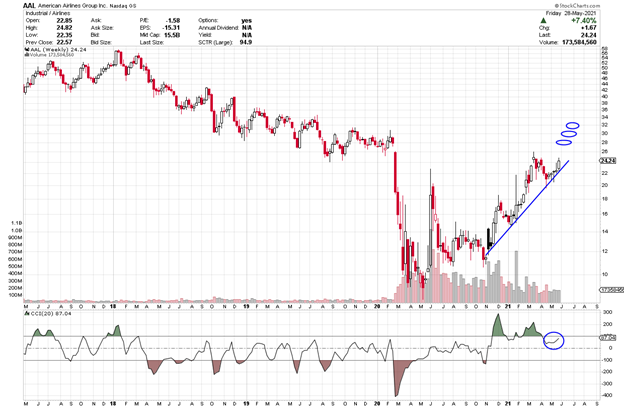The image size is (624, 408).
Task: Click the Options value yes
Action: (246, 20)
